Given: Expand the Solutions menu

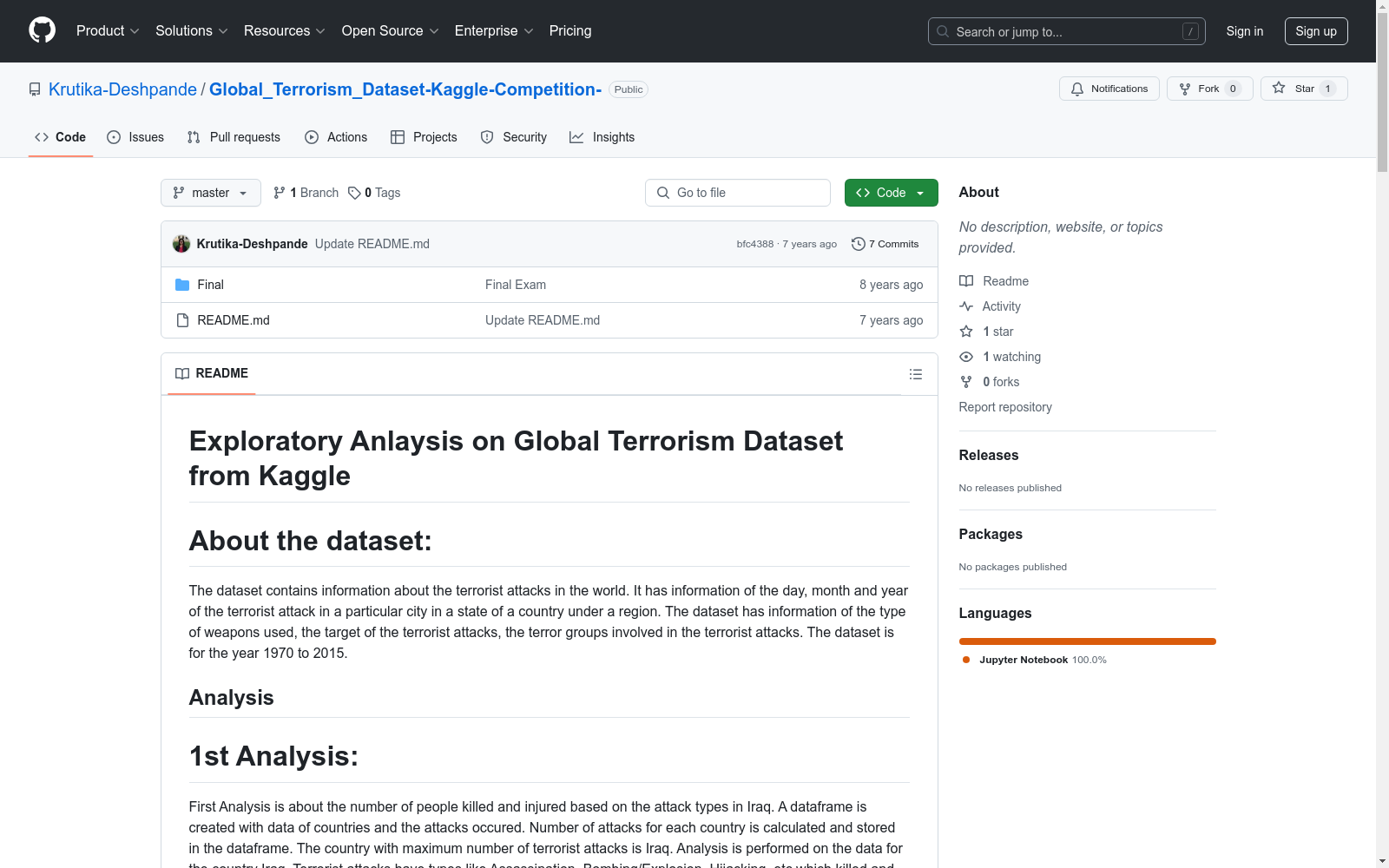Looking at the screenshot, I should [x=192, y=30].
